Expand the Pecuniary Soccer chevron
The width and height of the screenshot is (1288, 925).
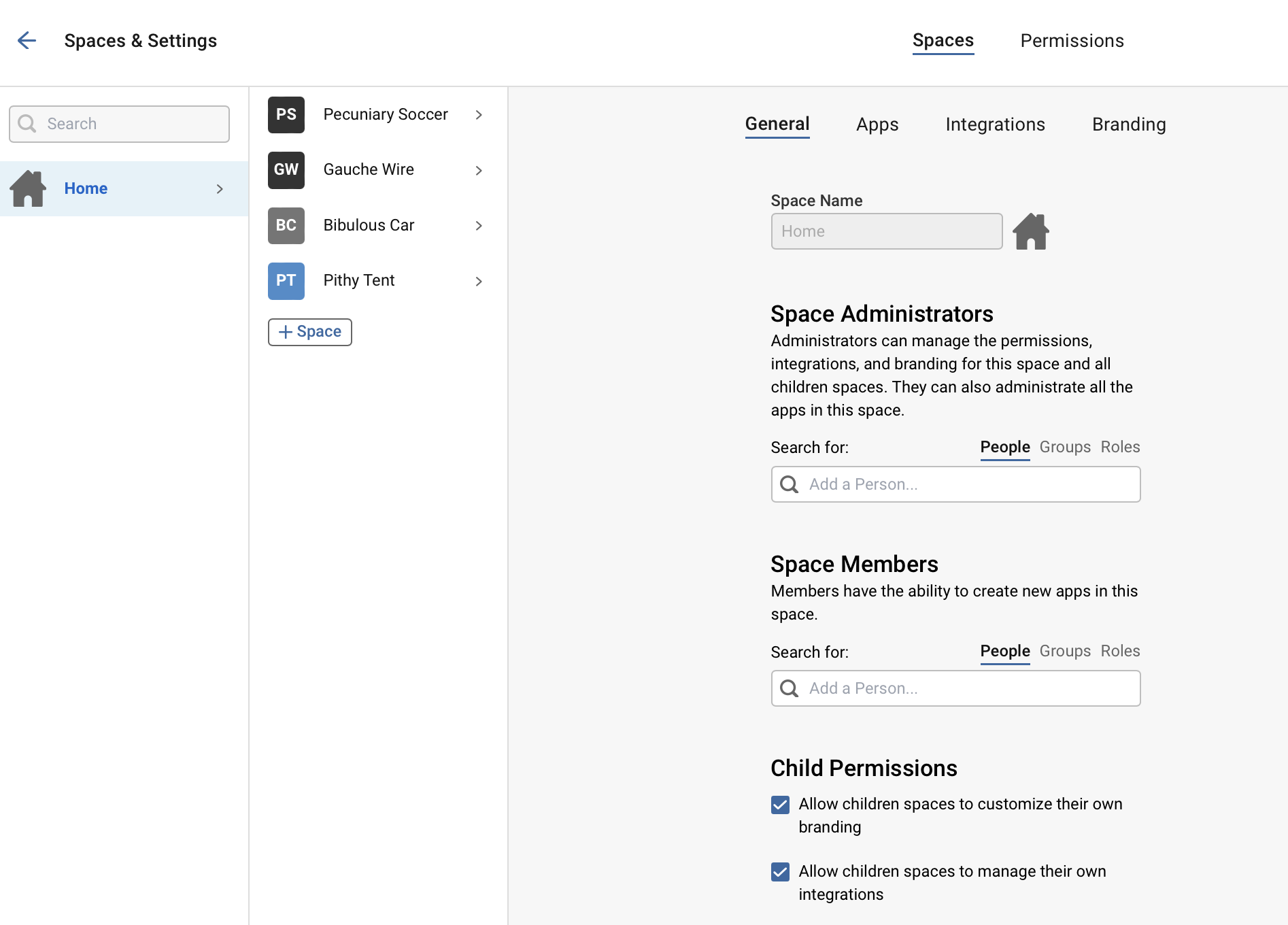coord(479,115)
